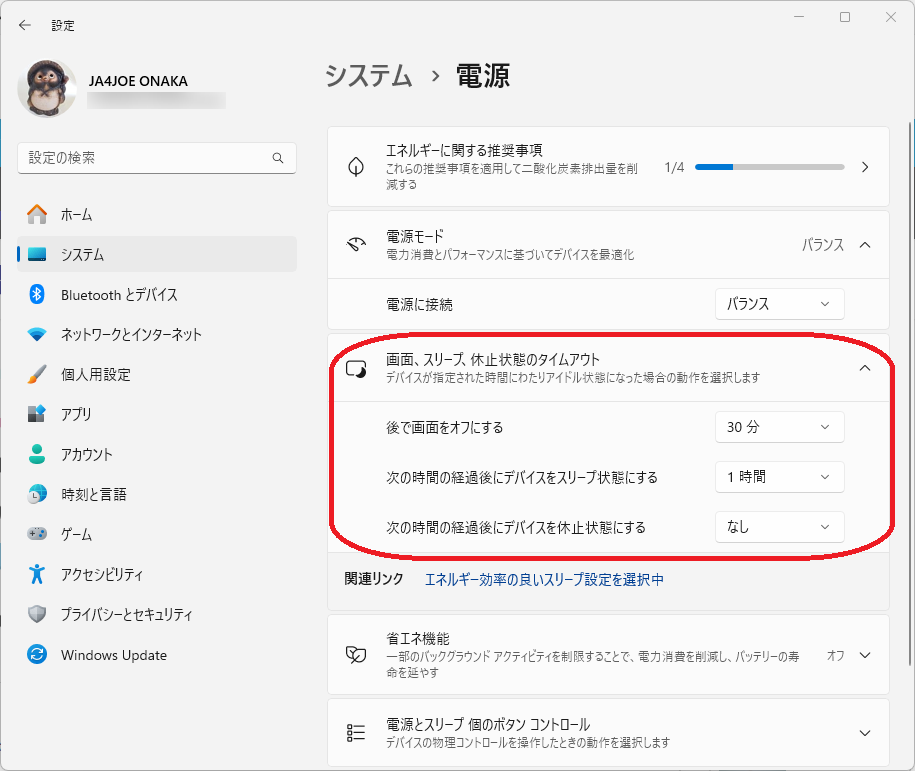The height and width of the screenshot is (771, 915).
Task: Click the vertical scrollbar on right
Action: pyautogui.click(x=910, y=393)
